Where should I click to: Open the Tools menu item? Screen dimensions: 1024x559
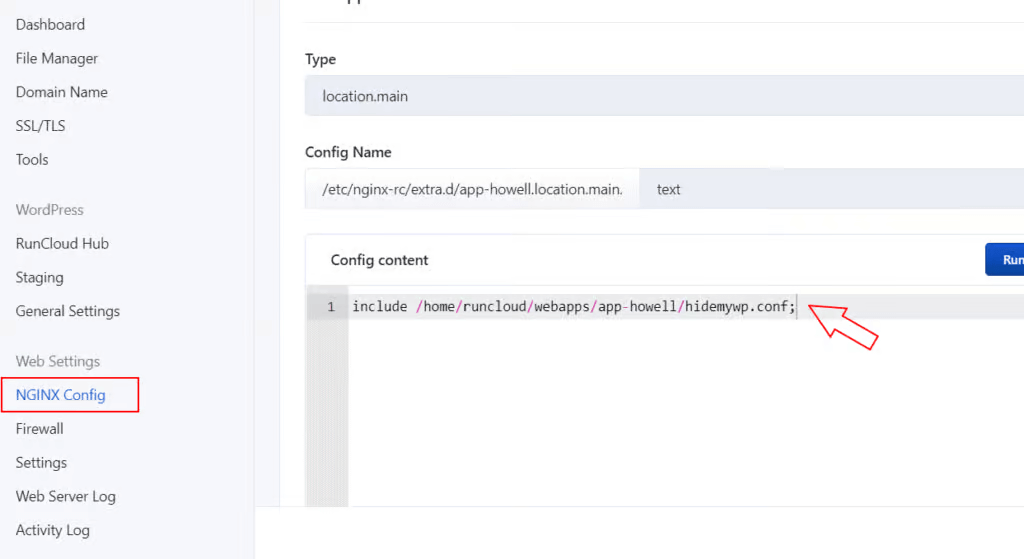pos(32,160)
